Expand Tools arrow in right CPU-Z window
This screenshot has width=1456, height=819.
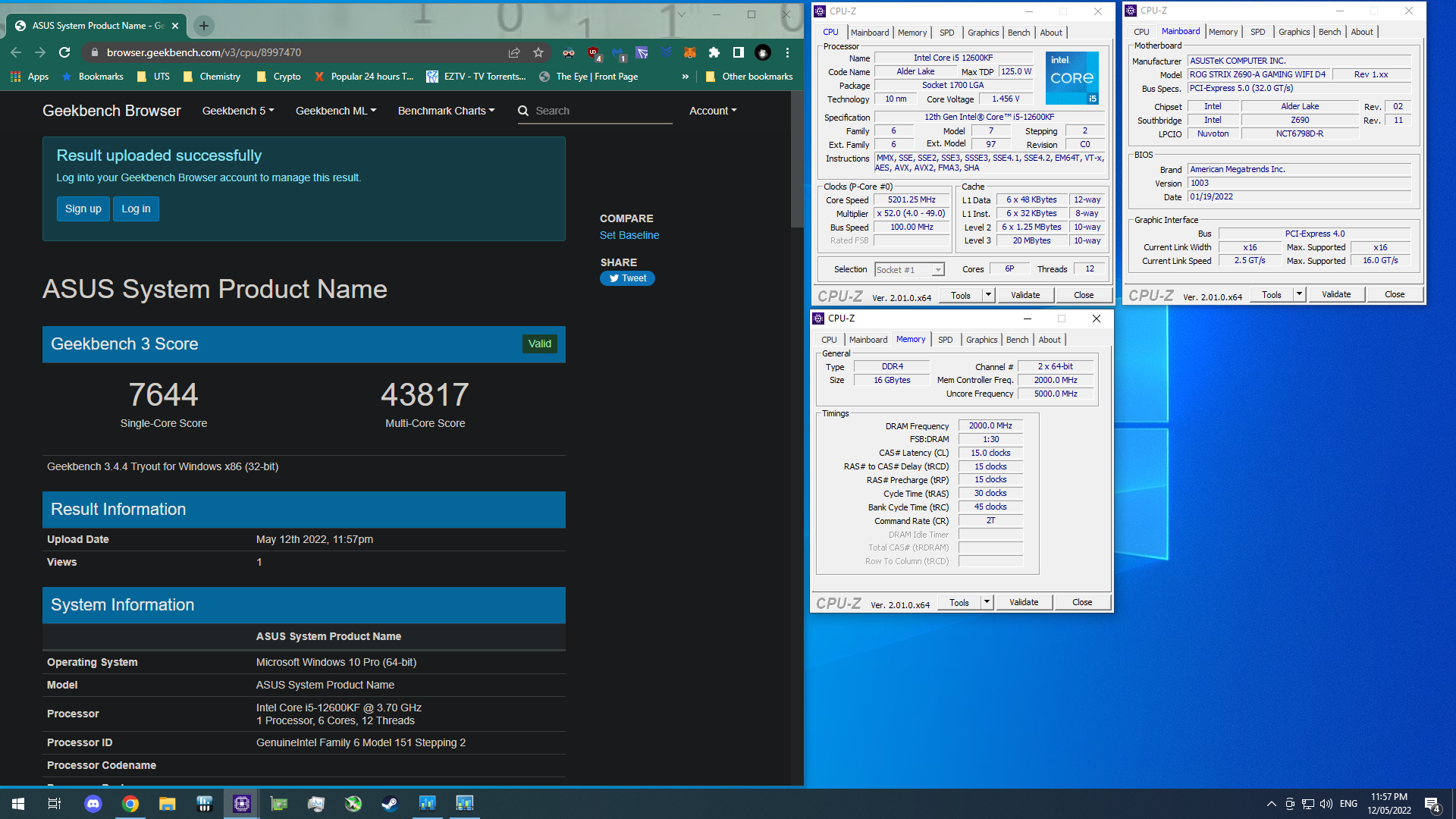coord(1299,294)
